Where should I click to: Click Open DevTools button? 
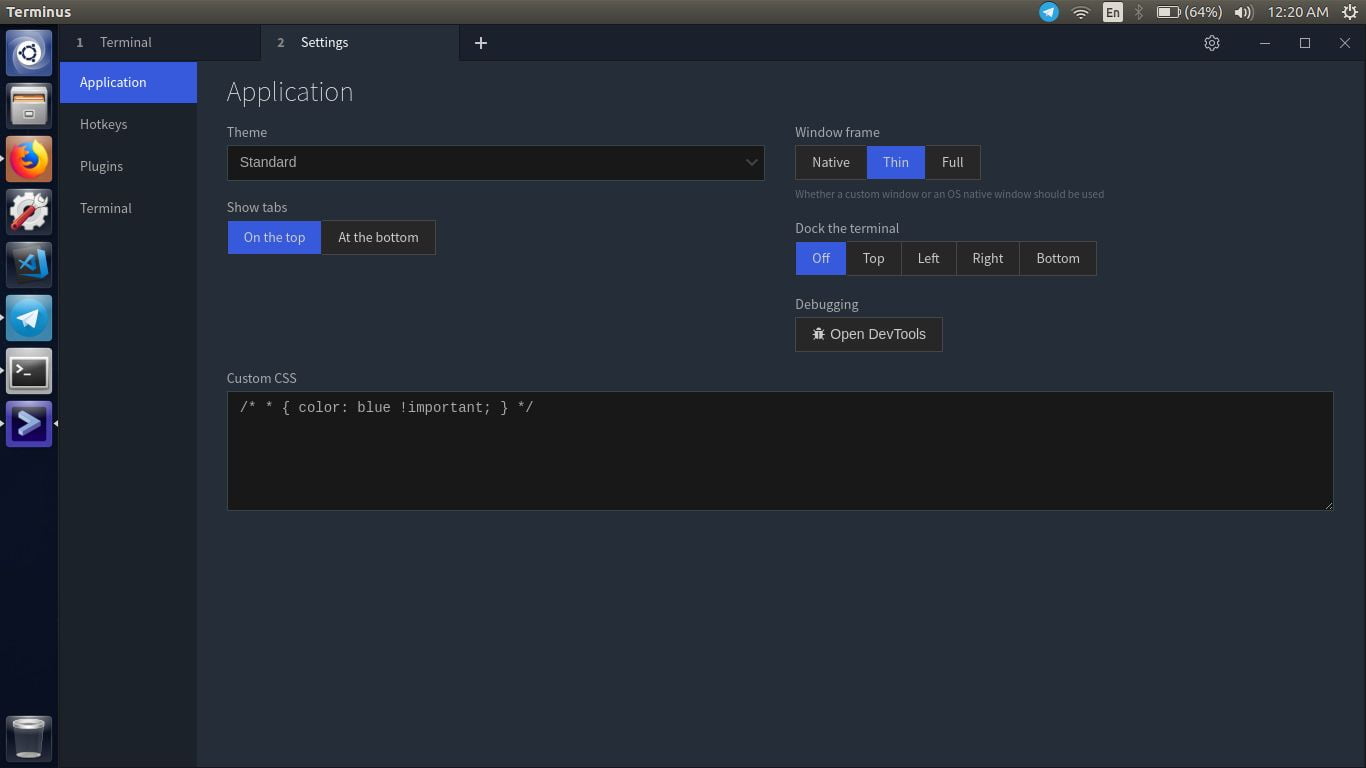point(868,334)
